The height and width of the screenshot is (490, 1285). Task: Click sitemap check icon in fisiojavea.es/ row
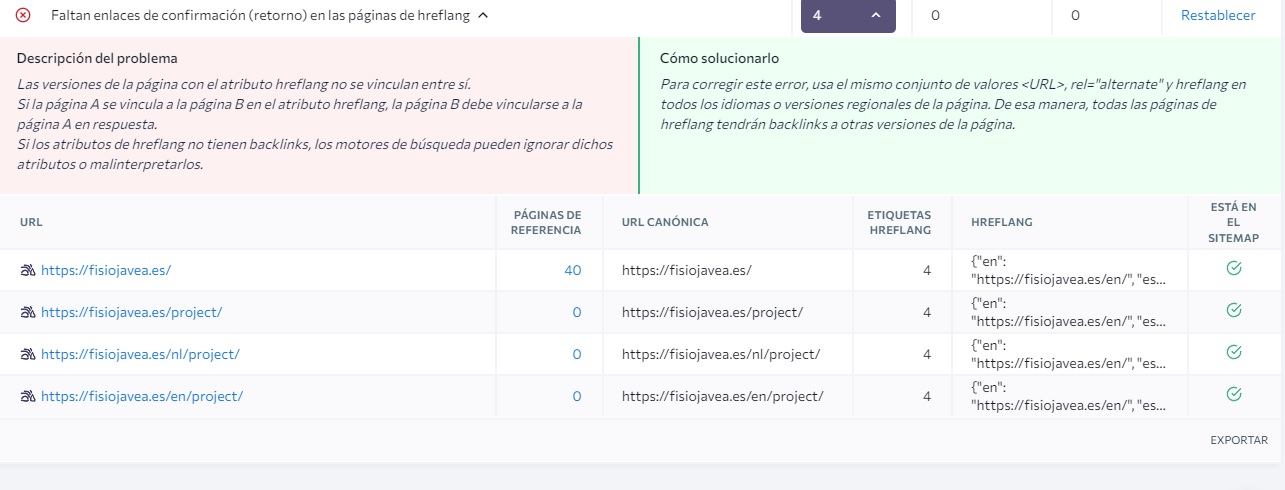click(1233, 269)
